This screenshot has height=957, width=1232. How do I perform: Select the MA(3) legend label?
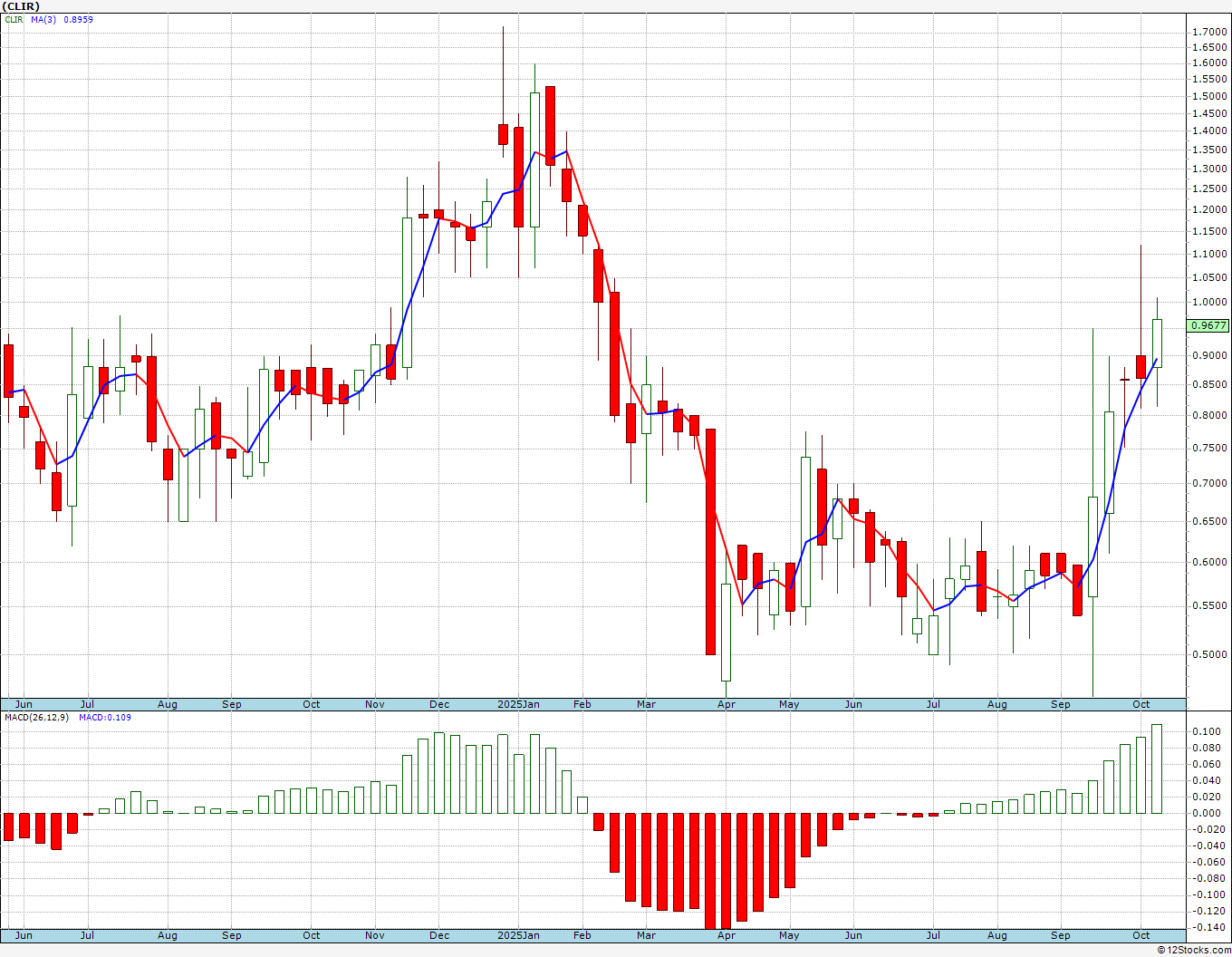43,20
